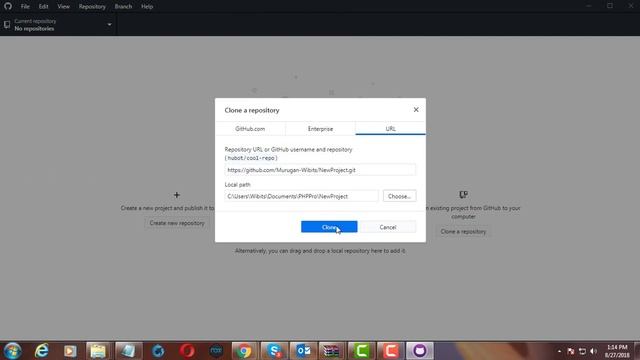Launch Internet Explorer from taskbar
This screenshot has height=360, width=640.
42,351
